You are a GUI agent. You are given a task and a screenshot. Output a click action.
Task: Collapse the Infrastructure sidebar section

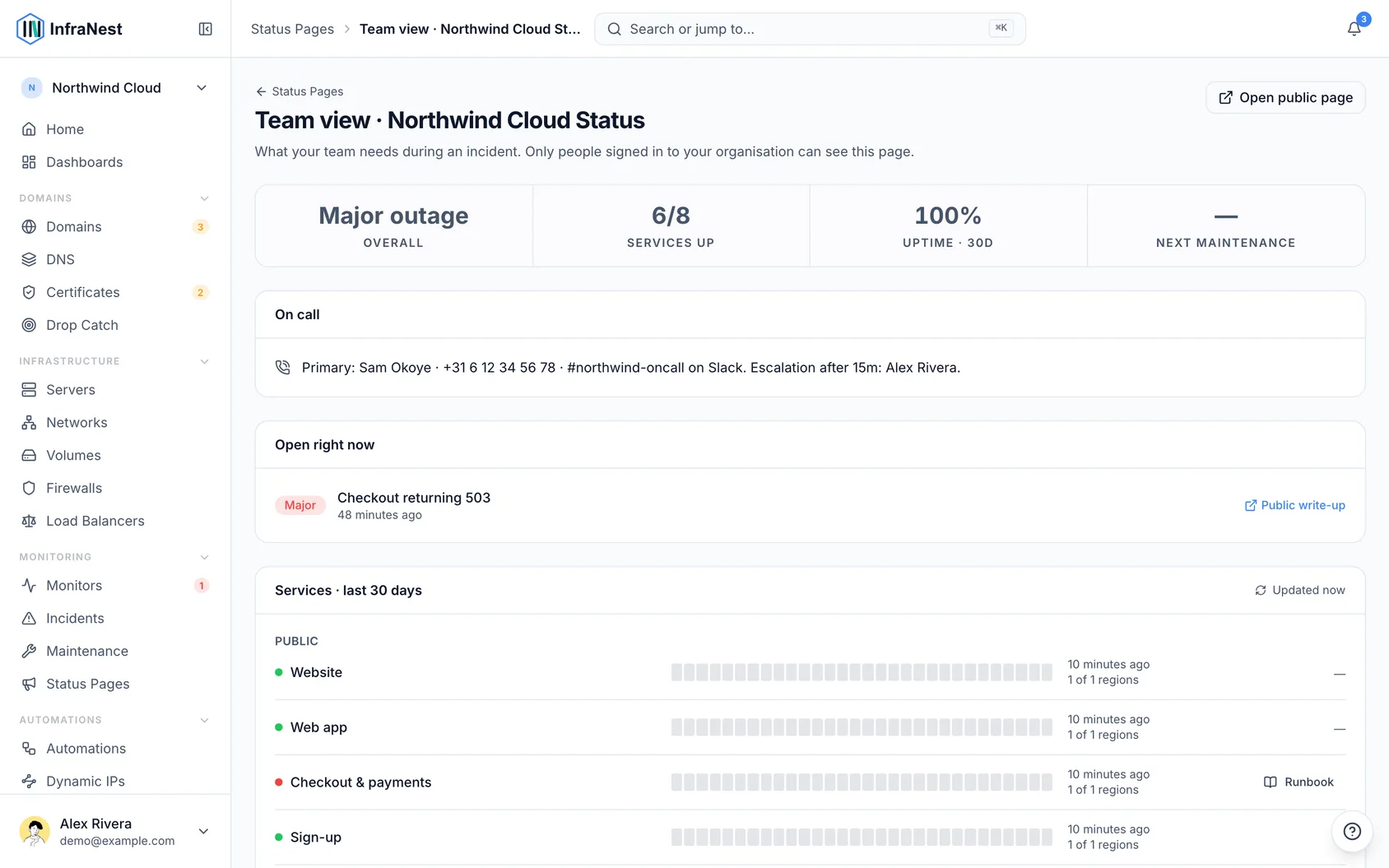pyautogui.click(x=204, y=361)
